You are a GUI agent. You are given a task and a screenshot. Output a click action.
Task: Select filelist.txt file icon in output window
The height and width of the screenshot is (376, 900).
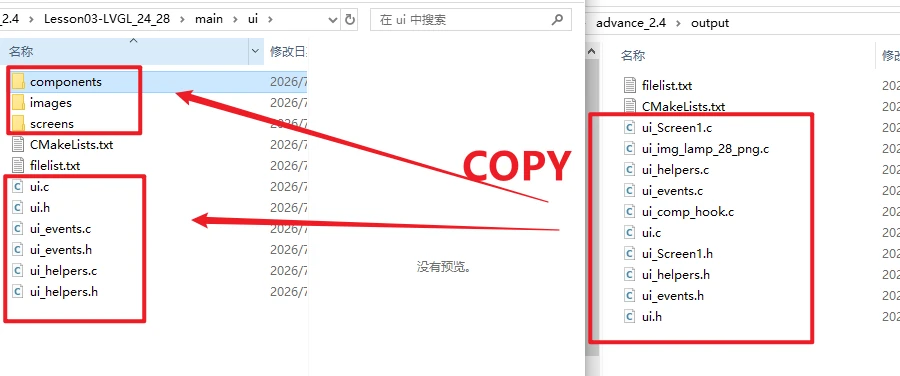coord(630,85)
